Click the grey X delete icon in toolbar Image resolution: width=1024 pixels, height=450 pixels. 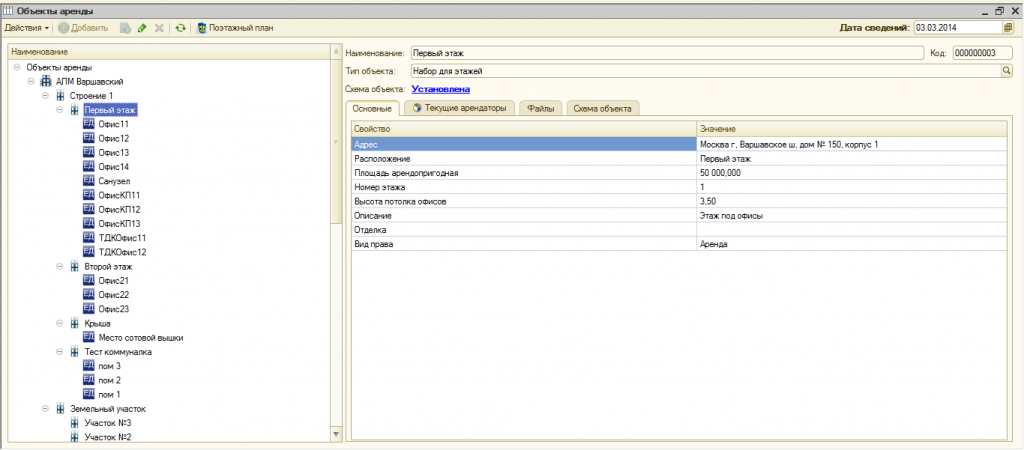[x=158, y=28]
